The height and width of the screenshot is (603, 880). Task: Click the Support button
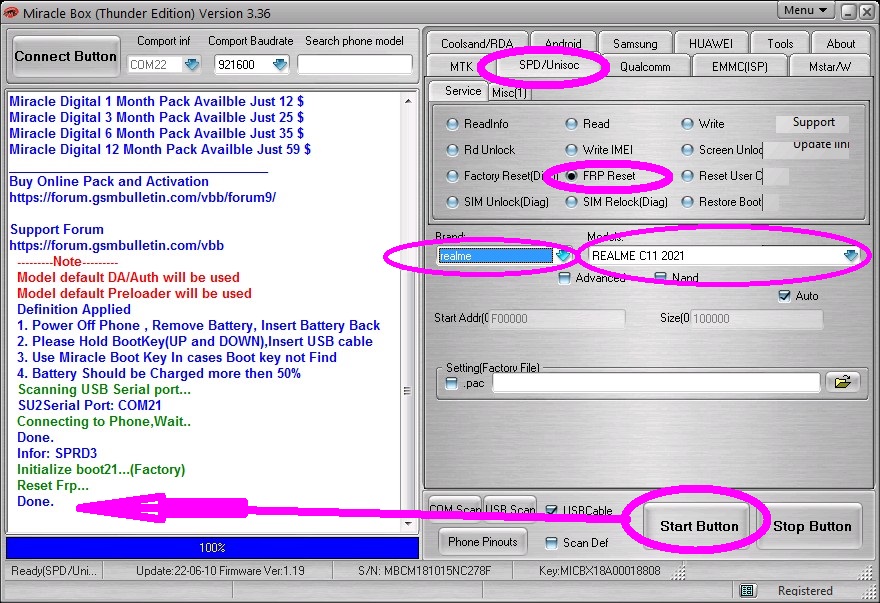click(813, 122)
